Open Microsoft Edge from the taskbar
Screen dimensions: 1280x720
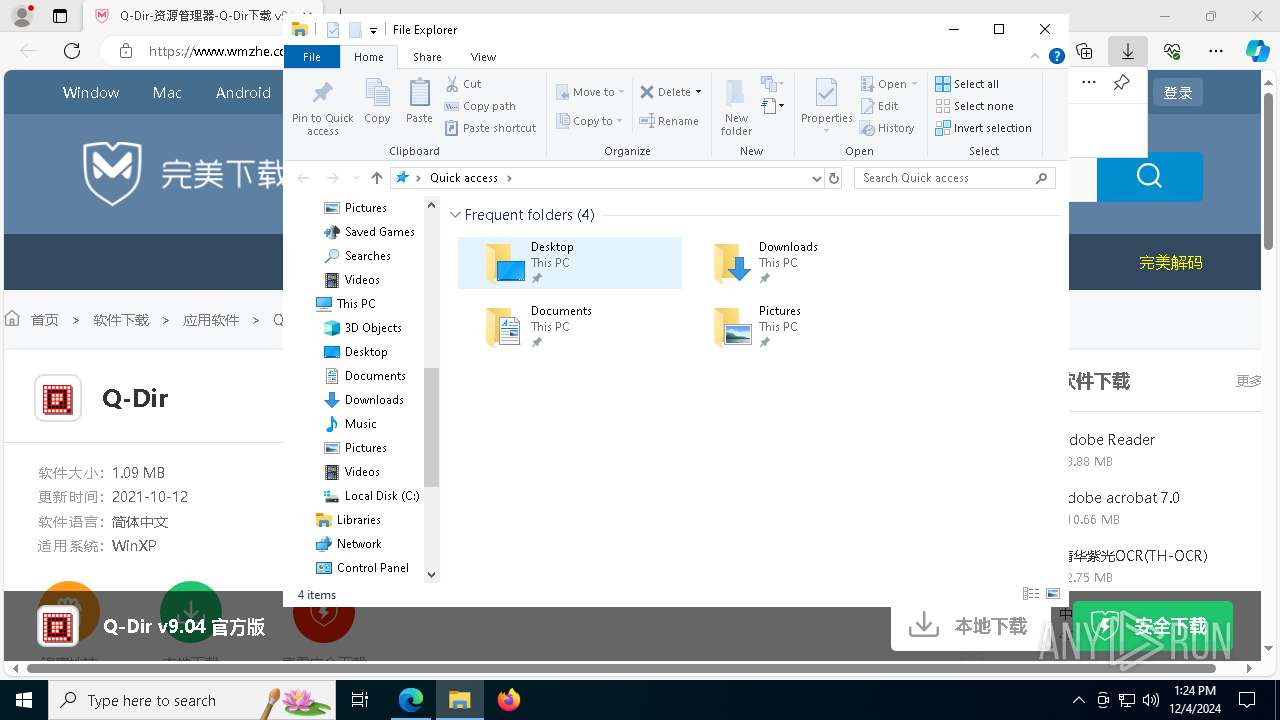point(411,700)
